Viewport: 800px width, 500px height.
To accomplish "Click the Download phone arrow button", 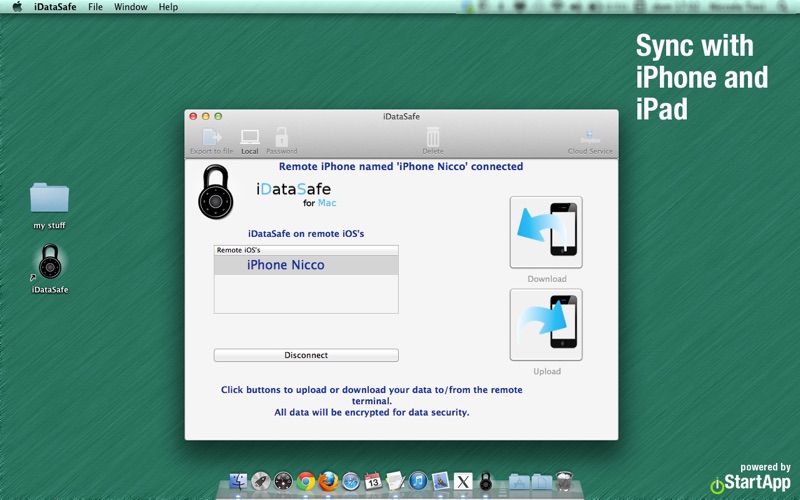I will click(x=546, y=232).
